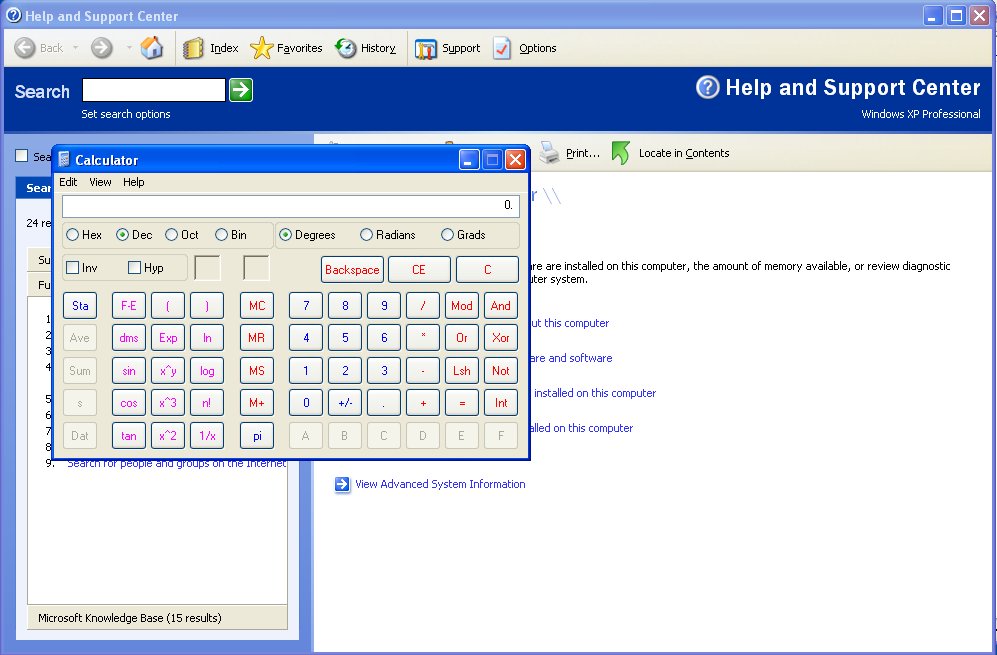Click the n! factorial button
The height and width of the screenshot is (655, 997).
(207, 403)
